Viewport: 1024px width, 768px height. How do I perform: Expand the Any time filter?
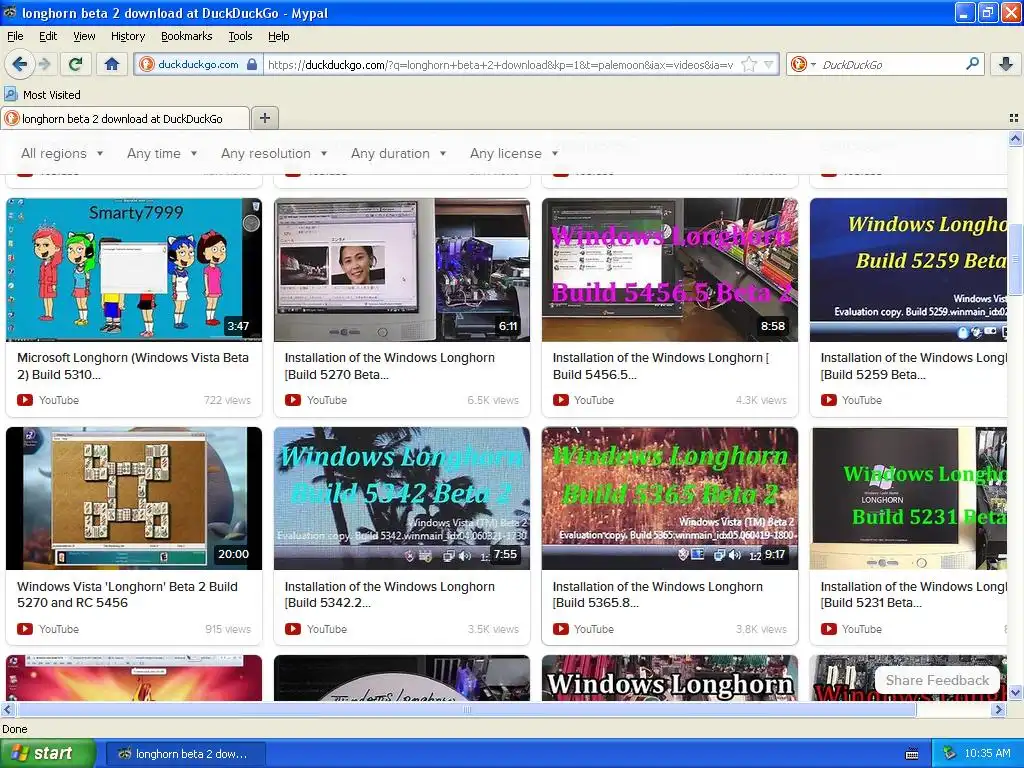162,153
